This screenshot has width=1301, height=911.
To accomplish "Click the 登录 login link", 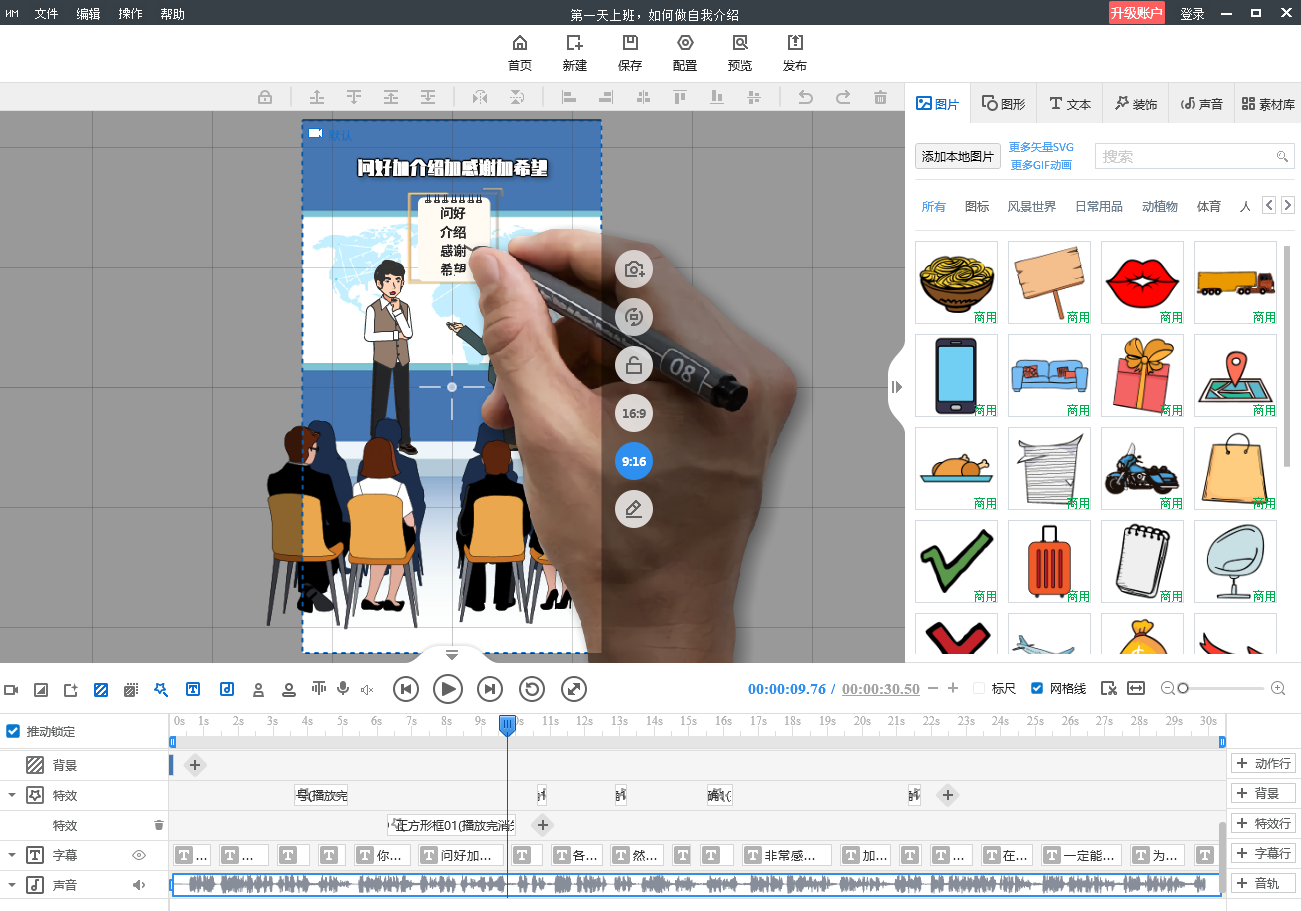I will tap(1192, 13).
